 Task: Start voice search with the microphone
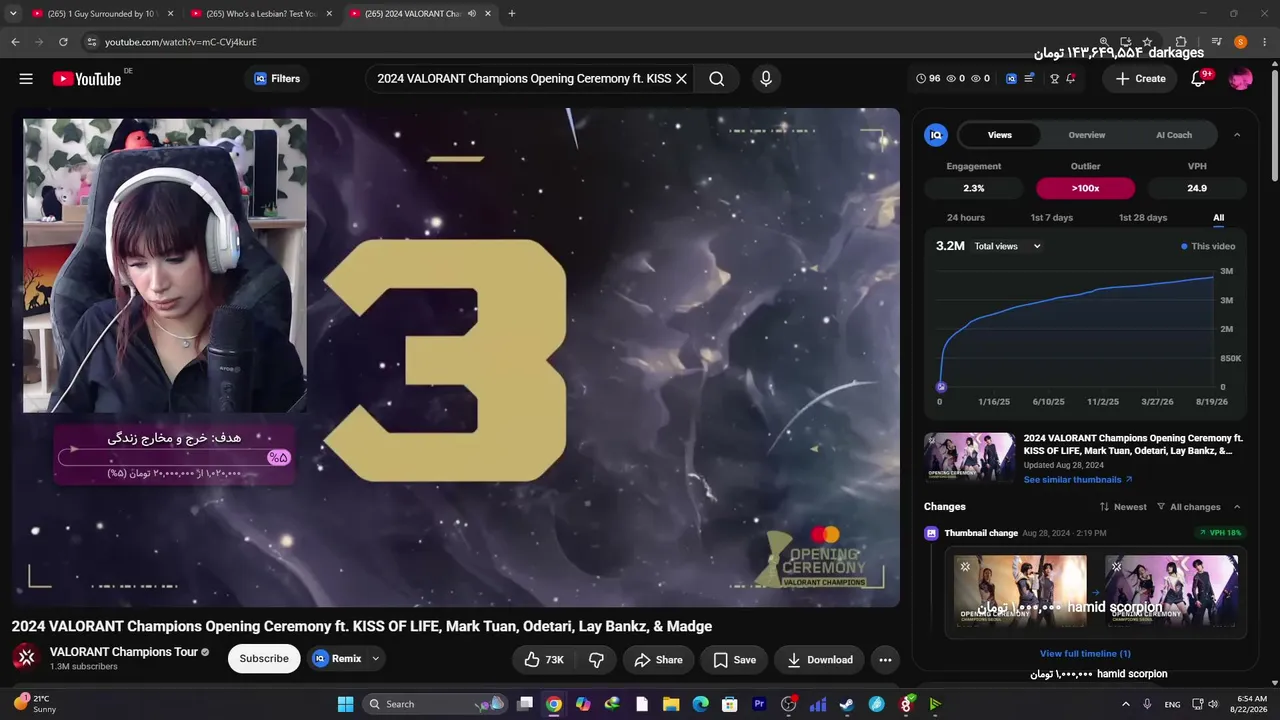tap(766, 79)
